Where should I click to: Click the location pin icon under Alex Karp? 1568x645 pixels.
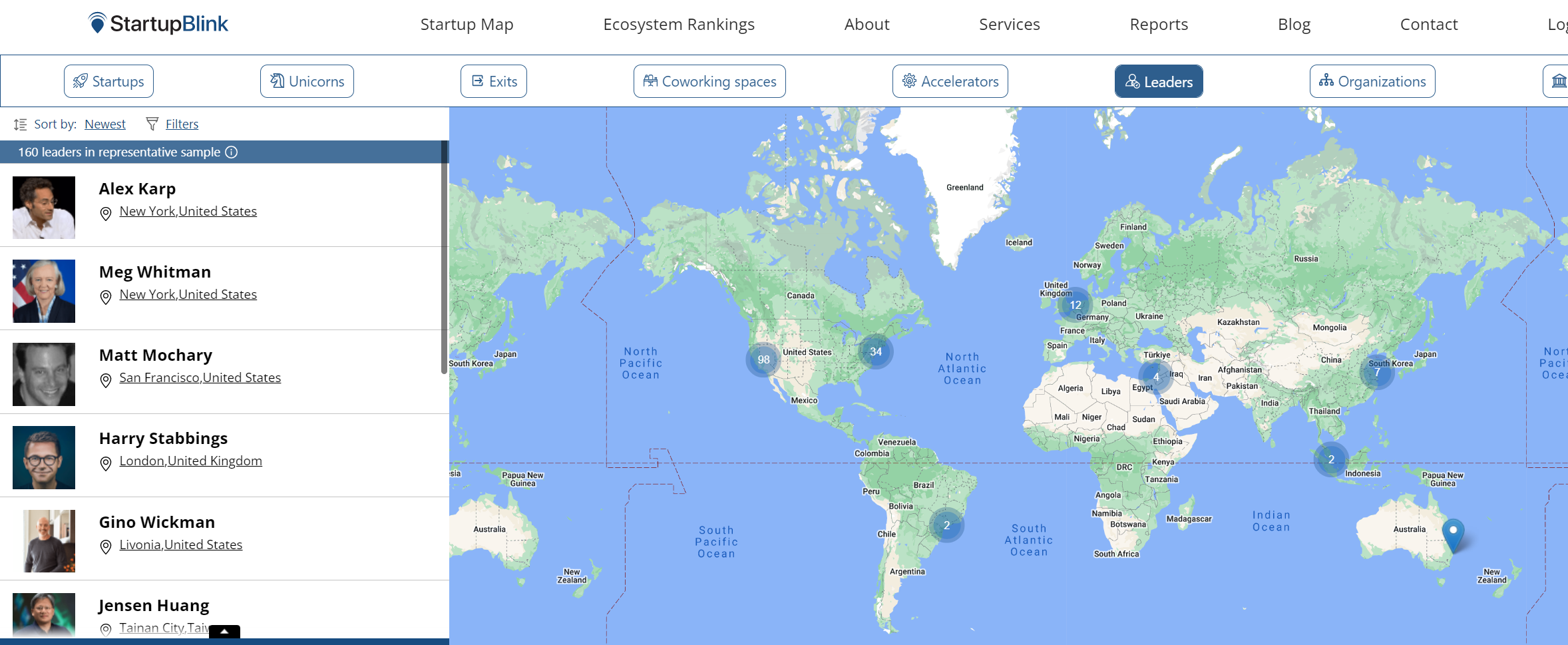point(105,214)
